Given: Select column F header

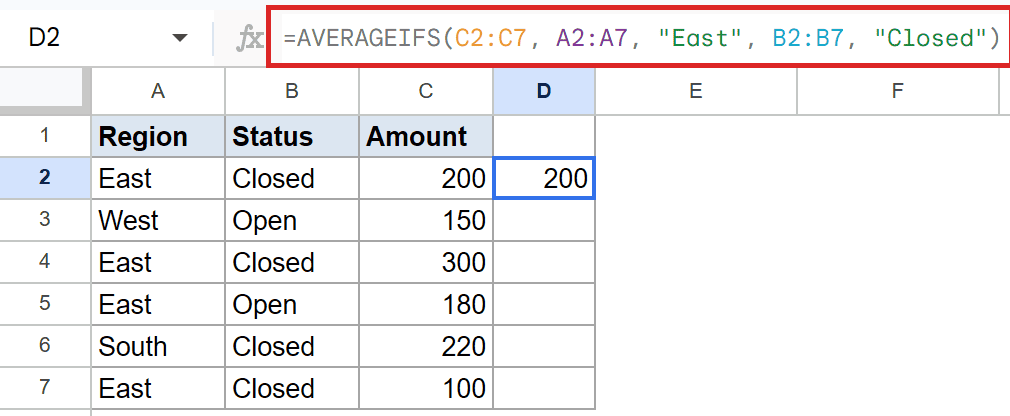Looking at the screenshot, I should click(897, 91).
